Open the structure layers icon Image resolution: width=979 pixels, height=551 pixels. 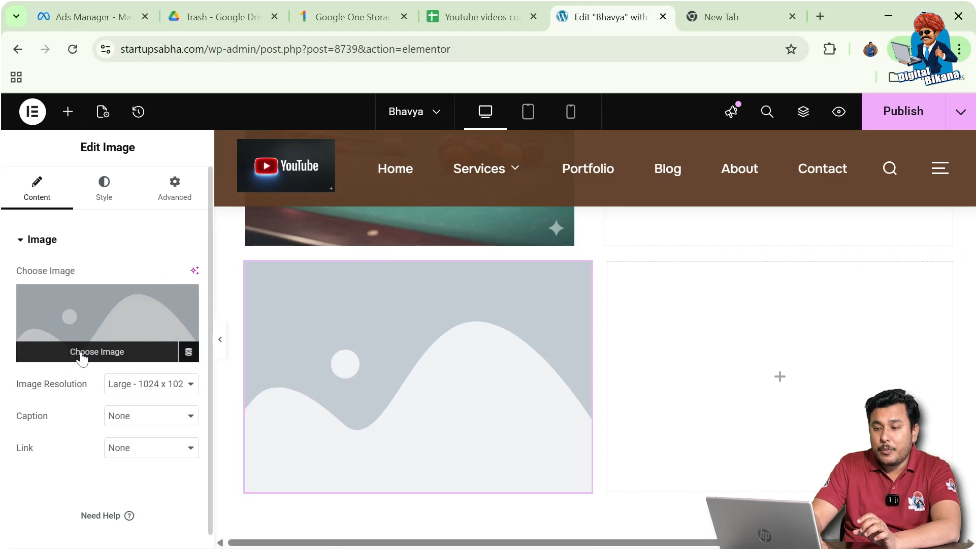[x=803, y=112]
